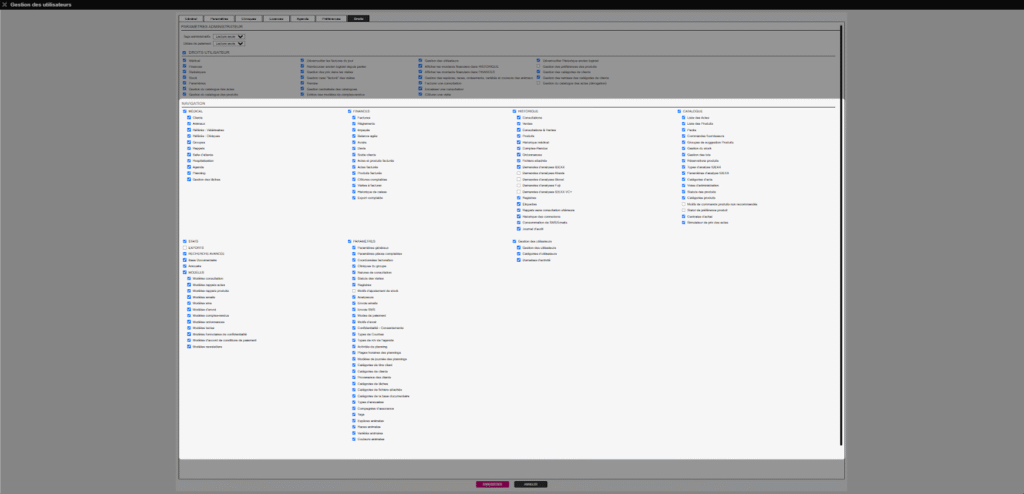Toggle the DROITS UTILISATEUR section checkbox

click(184, 52)
